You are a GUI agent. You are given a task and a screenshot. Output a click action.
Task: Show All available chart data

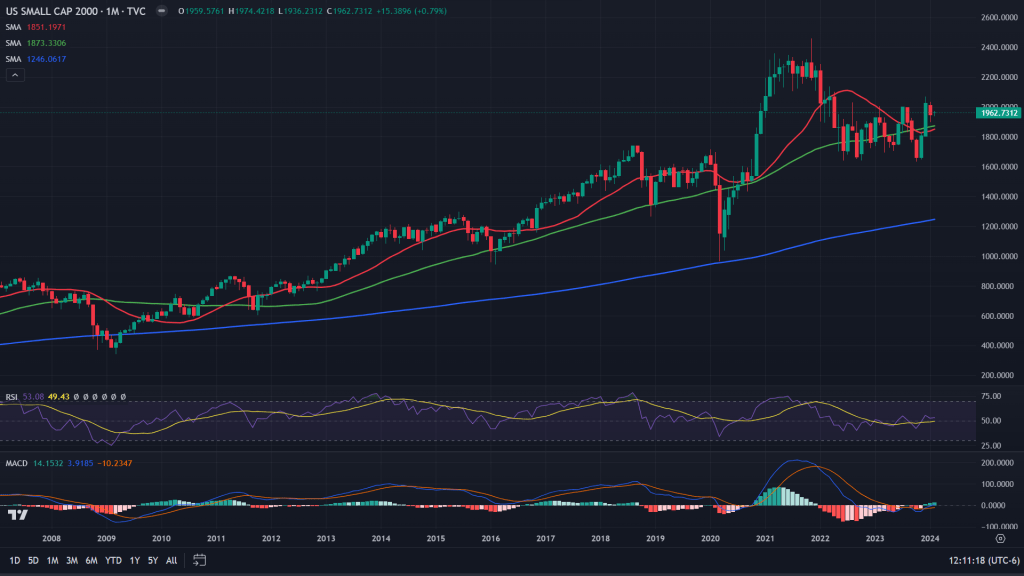point(172,560)
